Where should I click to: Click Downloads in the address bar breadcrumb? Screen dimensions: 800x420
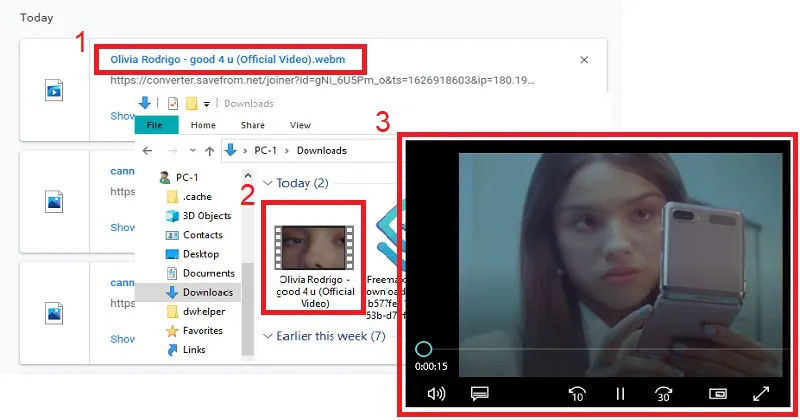(322, 151)
